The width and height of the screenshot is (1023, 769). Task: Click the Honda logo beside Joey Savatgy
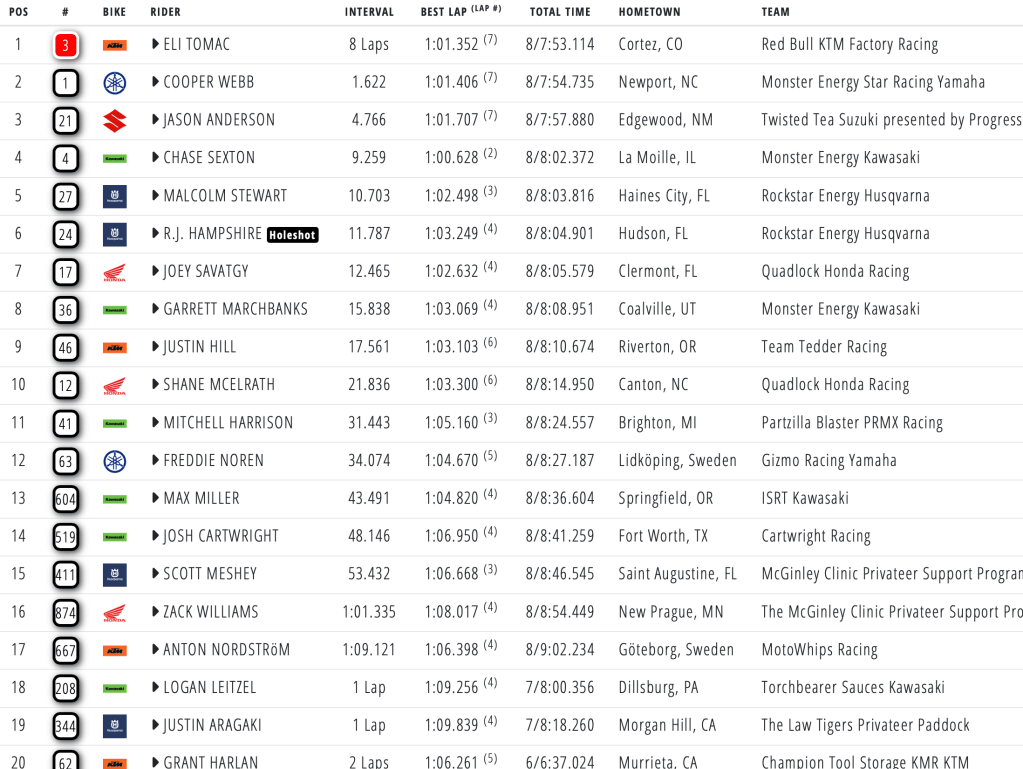pyautogui.click(x=115, y=272)
